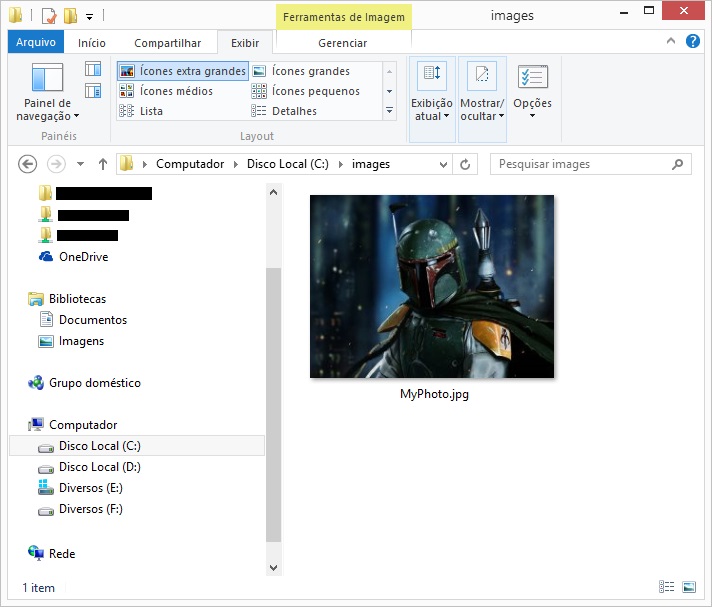Viewport: 712px width, 607px height.
Task: Select the MyPhoto.jpg thumbnail
Action: click(432, 286)
